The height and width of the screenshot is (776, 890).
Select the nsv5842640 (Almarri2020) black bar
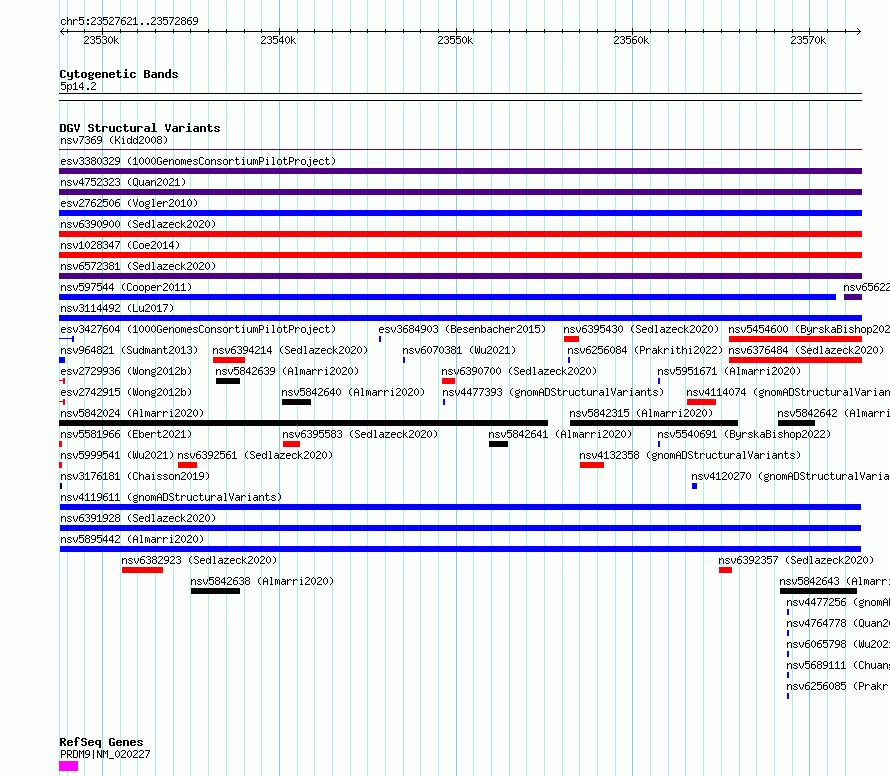pyautogui.click(x=296, y=402)
